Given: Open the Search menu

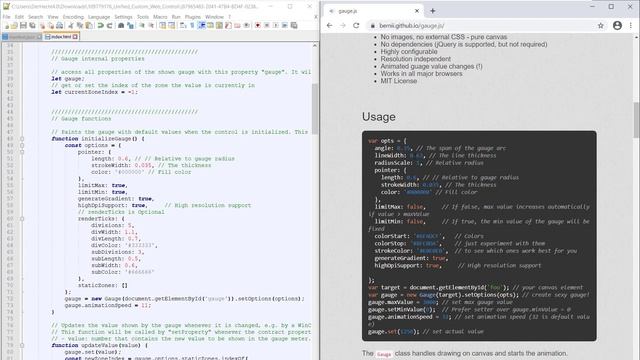Looking at the screenshot, I should coord(36,17).
